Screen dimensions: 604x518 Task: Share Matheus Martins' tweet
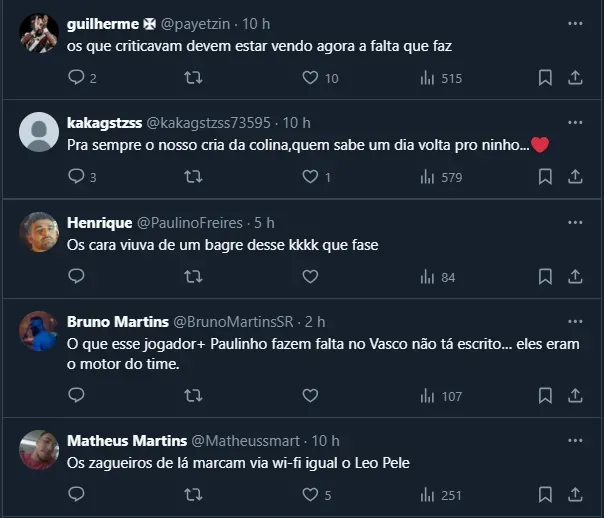(x=575, y=494)
